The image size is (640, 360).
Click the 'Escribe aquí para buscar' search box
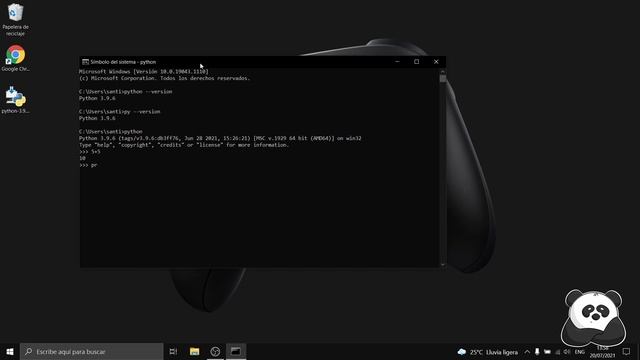(91, 351)
